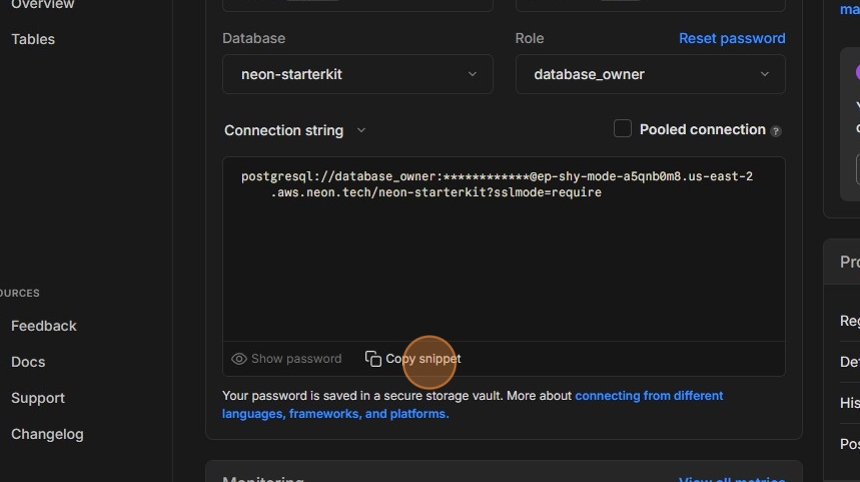
Task: Click View all metrics link
Action: [x=731, y=478]
